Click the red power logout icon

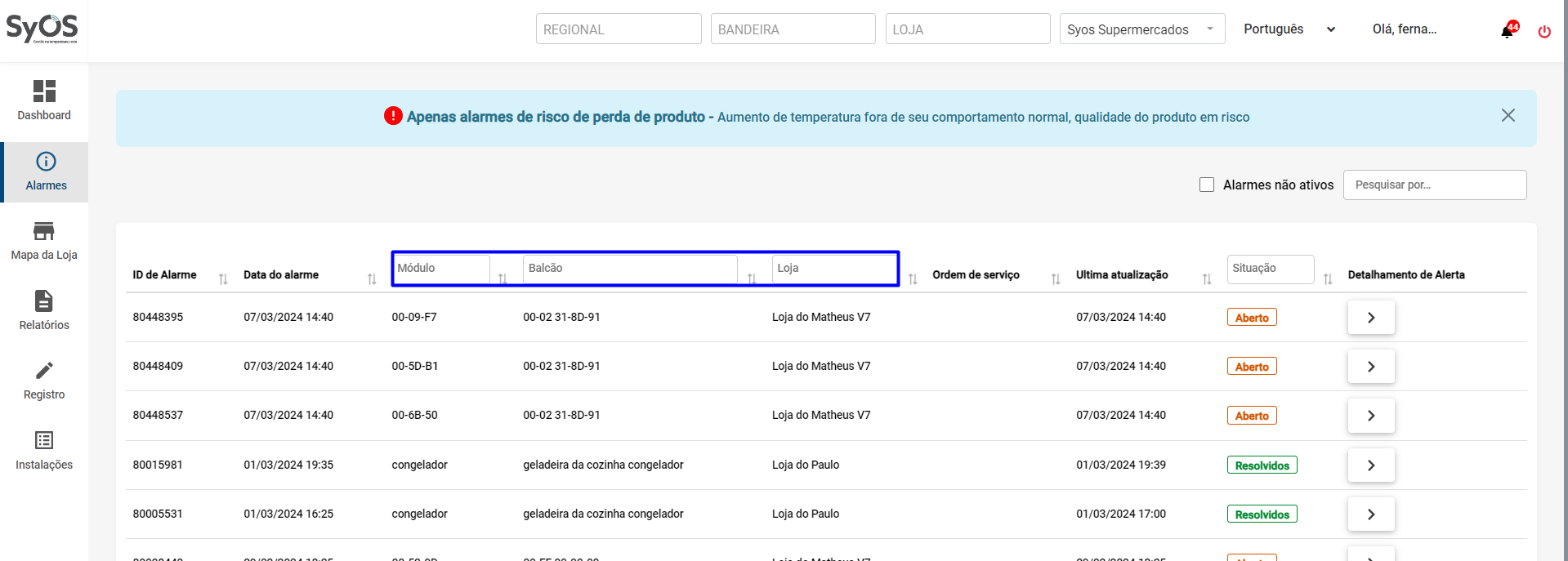pos(1544,32)
